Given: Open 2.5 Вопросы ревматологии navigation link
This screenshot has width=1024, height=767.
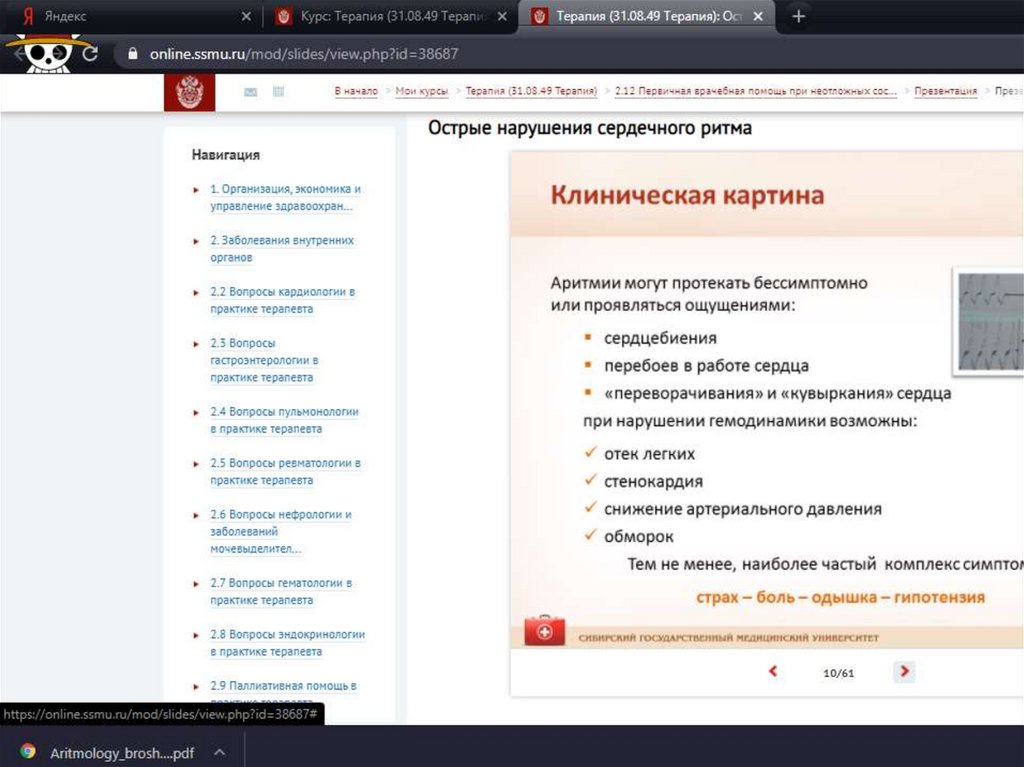Looking at the screenshot, I should click(x=285, y=472).
